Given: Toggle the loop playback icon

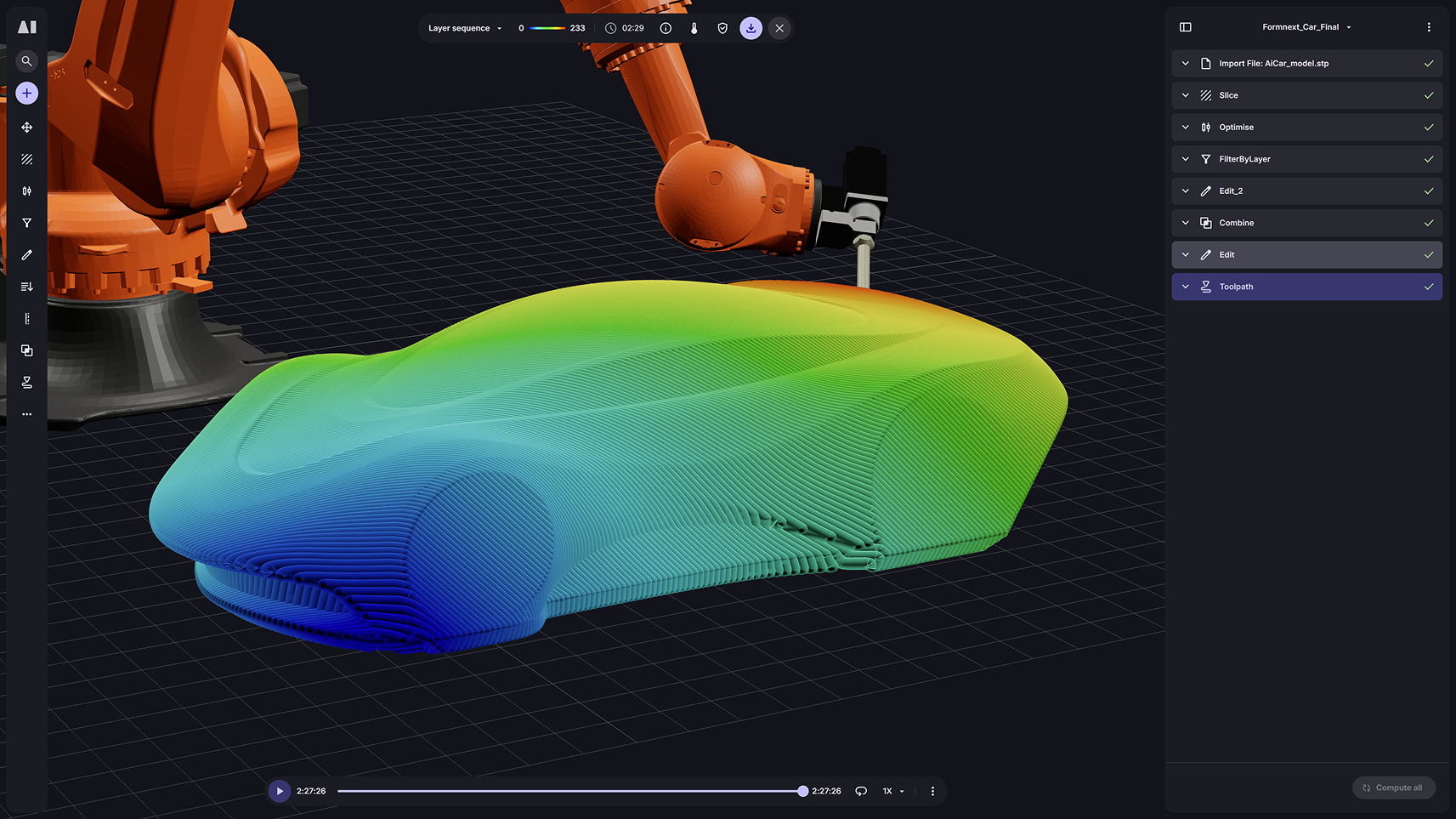Looking at the screenshot, I should [x=861, y=791].
